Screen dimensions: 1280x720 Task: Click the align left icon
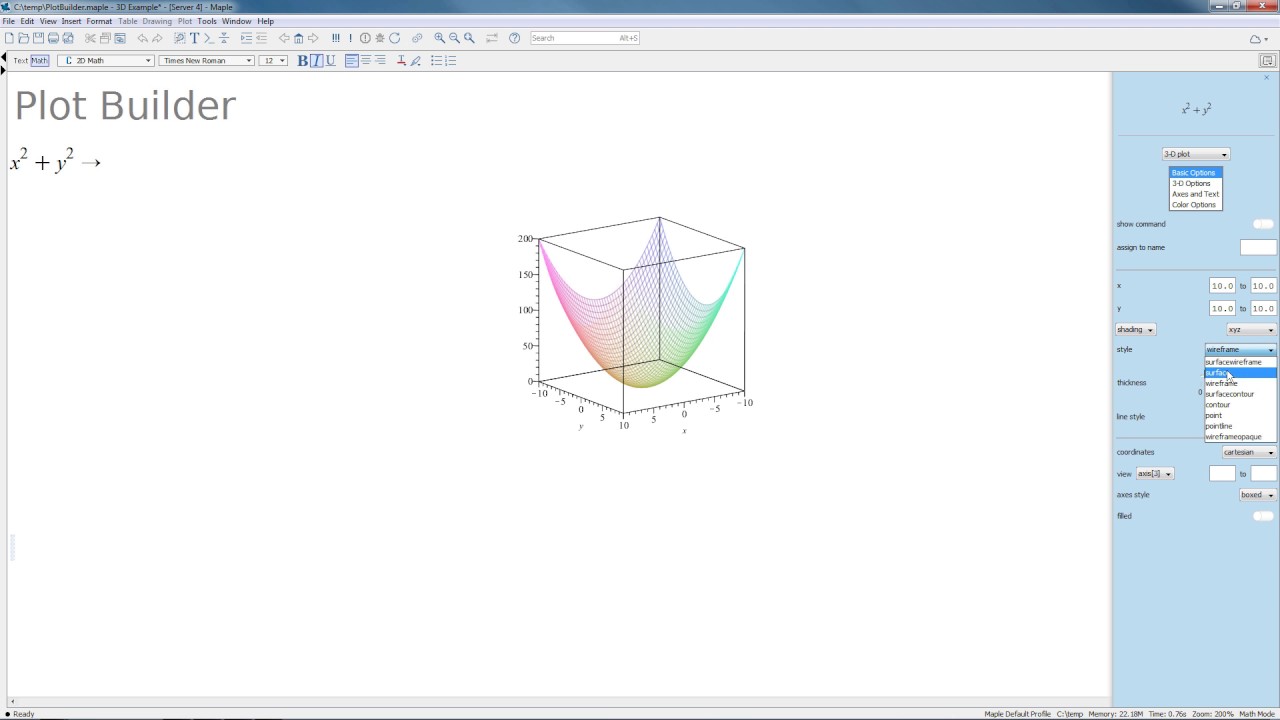352,61
